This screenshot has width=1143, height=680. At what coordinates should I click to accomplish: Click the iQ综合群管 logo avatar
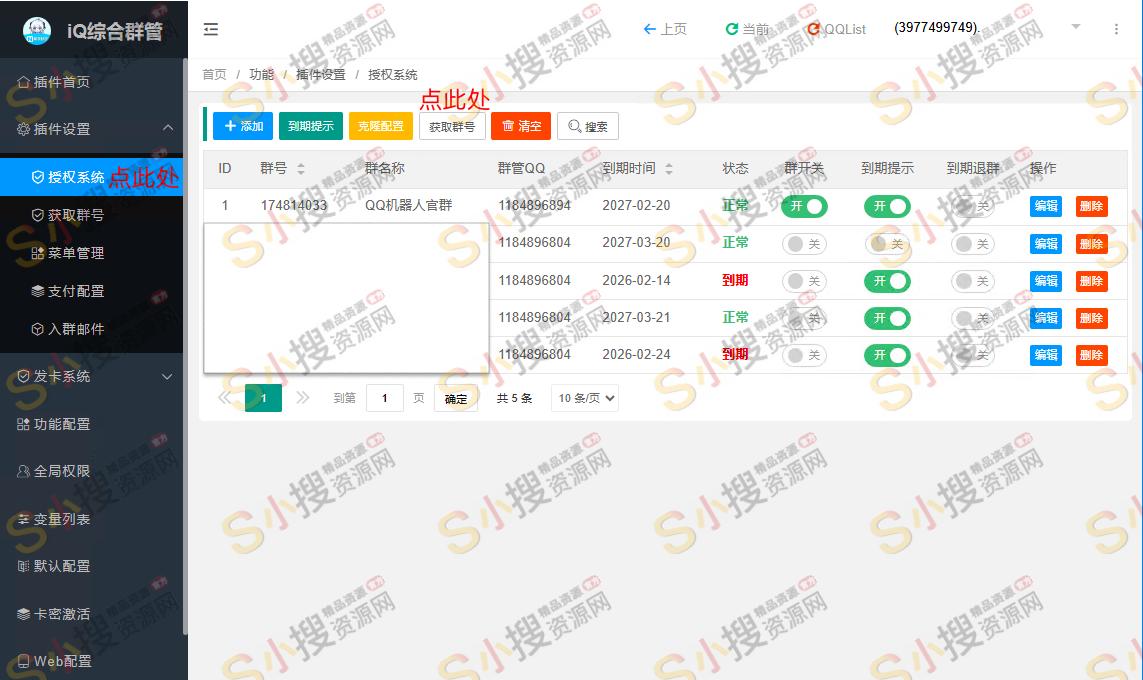(36, 31)
